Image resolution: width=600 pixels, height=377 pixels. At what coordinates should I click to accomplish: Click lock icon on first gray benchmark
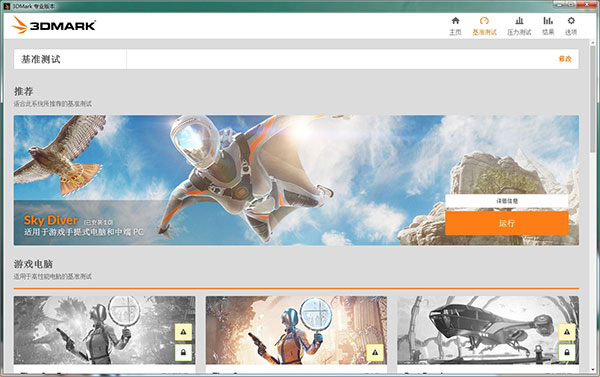(x=183, y=352)
